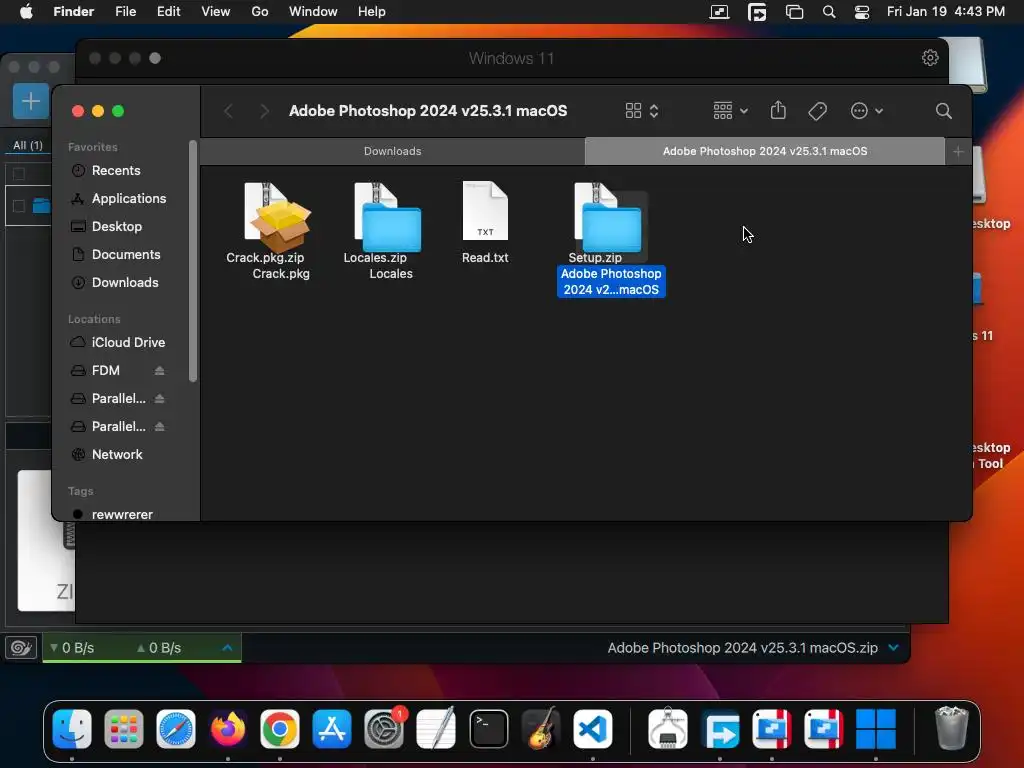Screen dimensions: 1024x768
Task: Open the Go menu
Action: pyautogui.click(x=260, y=11)
